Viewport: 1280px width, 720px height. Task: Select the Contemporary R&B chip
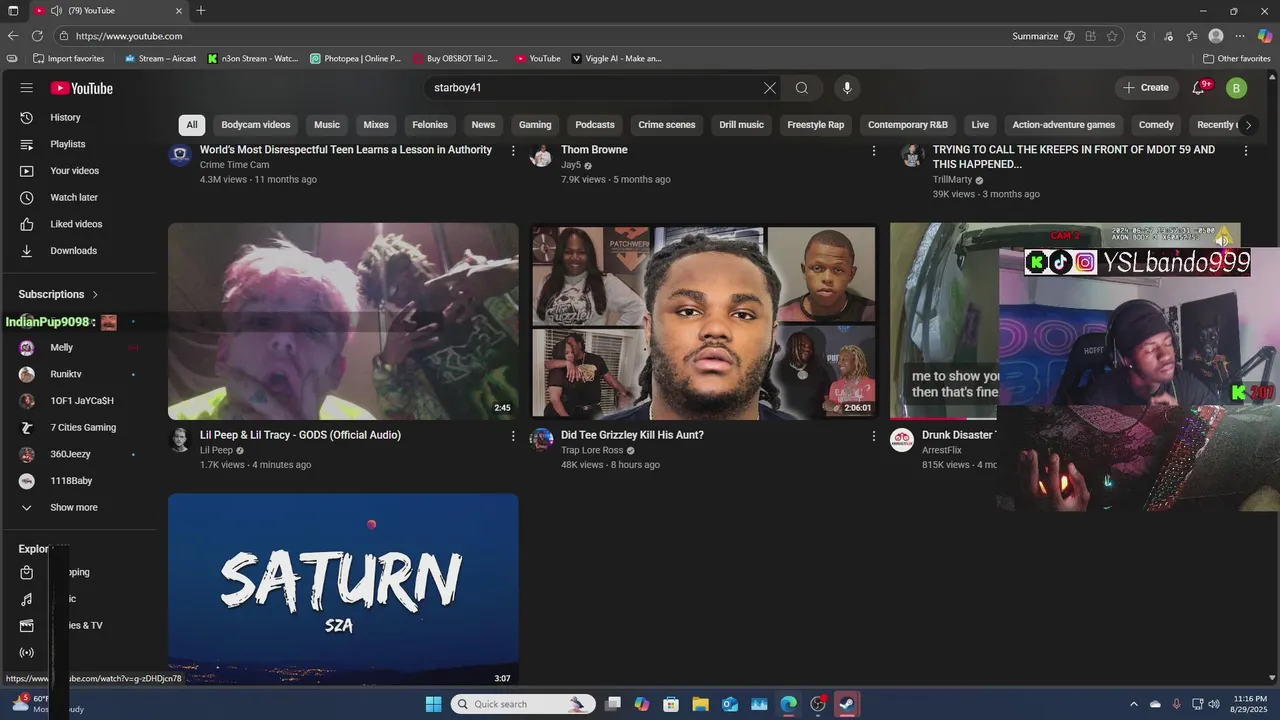coord(908,125)
